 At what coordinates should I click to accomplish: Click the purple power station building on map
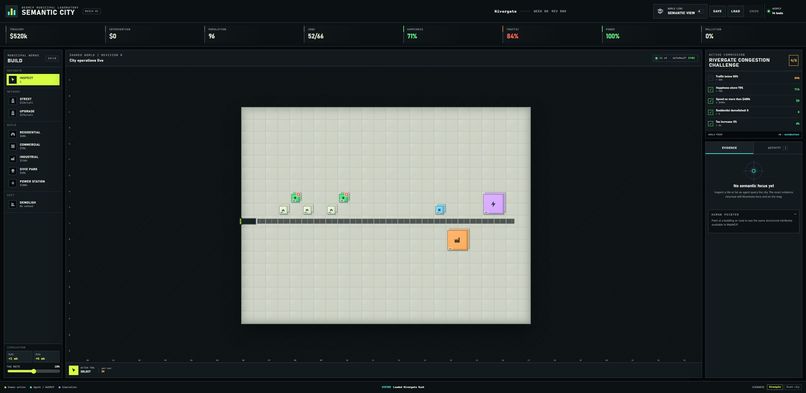(x=493, y=204)
